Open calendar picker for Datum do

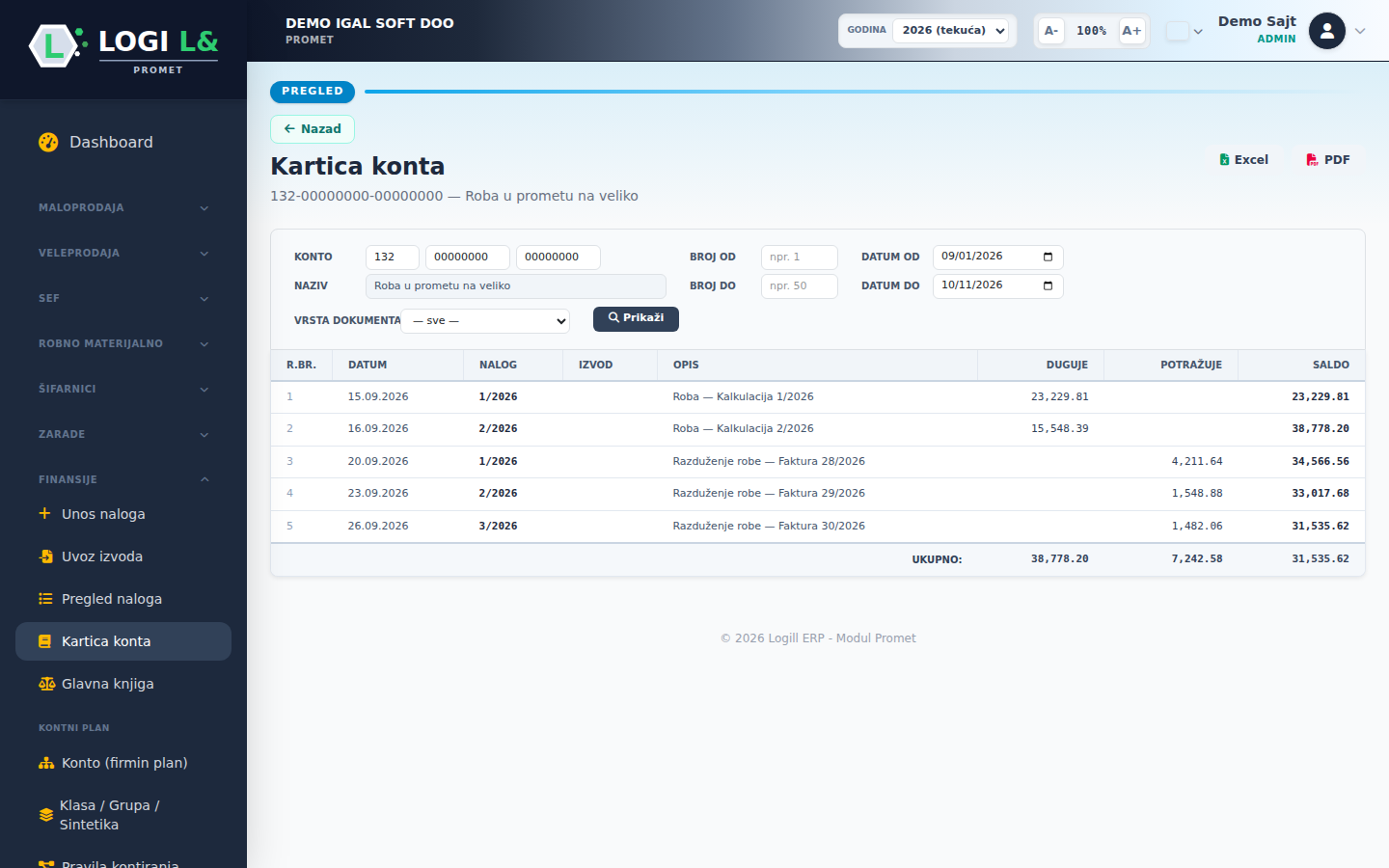point(1048,285)
